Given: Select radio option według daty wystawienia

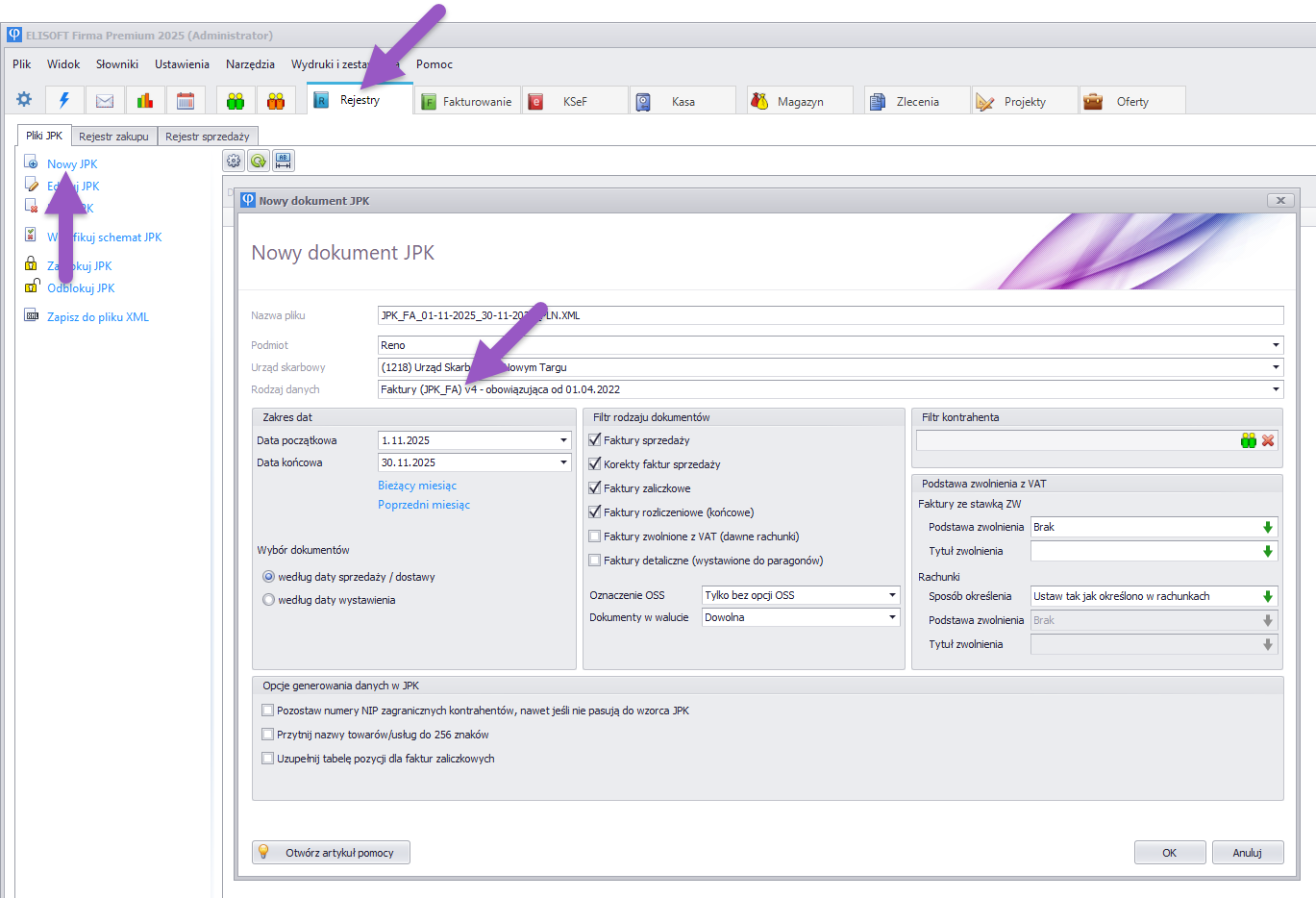Looking at the screenshot, I should [x=269, y=600].
